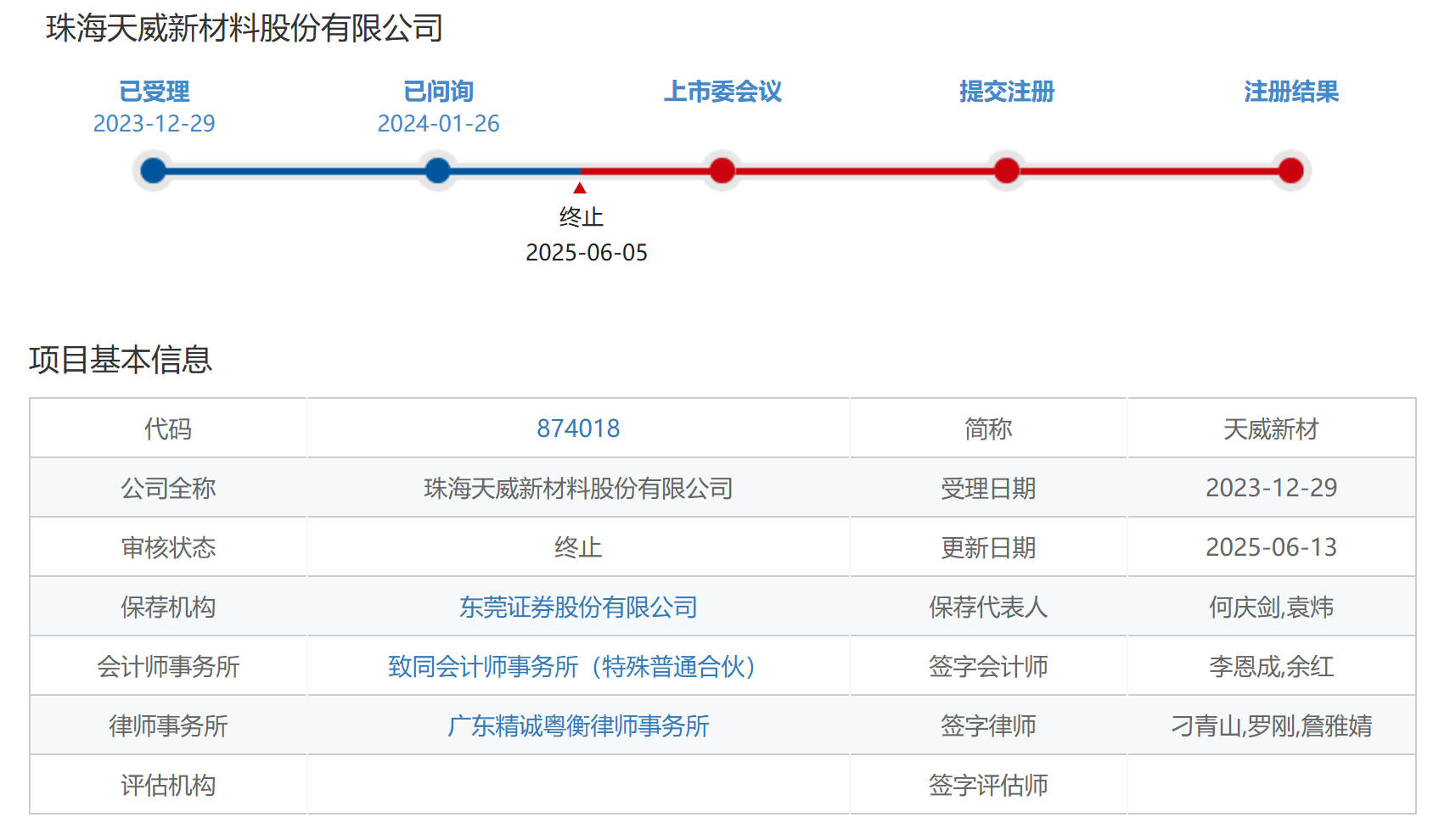The image size is (1450, 840).
Task: Click the 刁青山,罗刚,詹雅婧 lawyers cell
Action: point(1271,725)
